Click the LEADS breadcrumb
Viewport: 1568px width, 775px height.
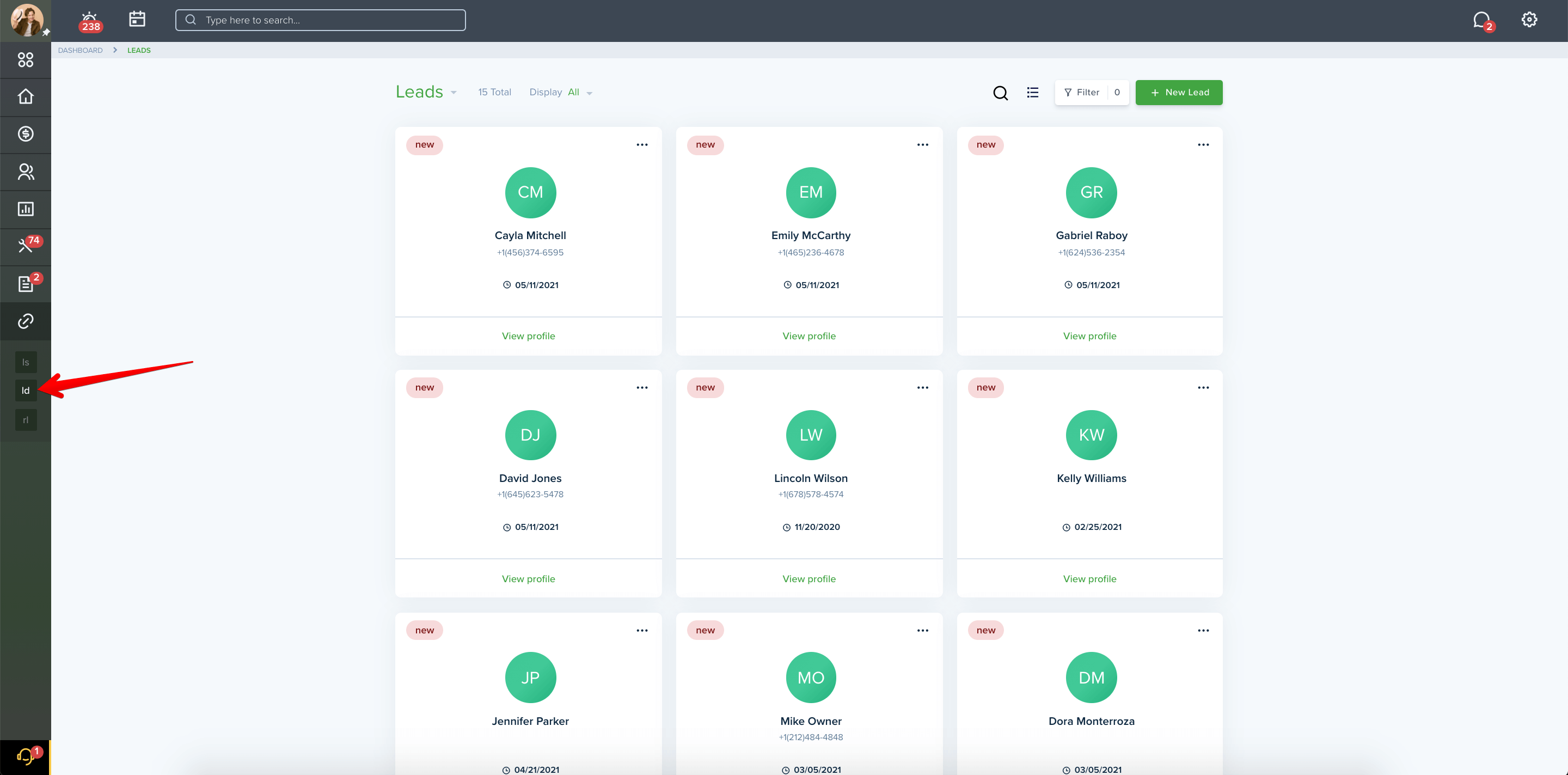(x=139, y=51)
